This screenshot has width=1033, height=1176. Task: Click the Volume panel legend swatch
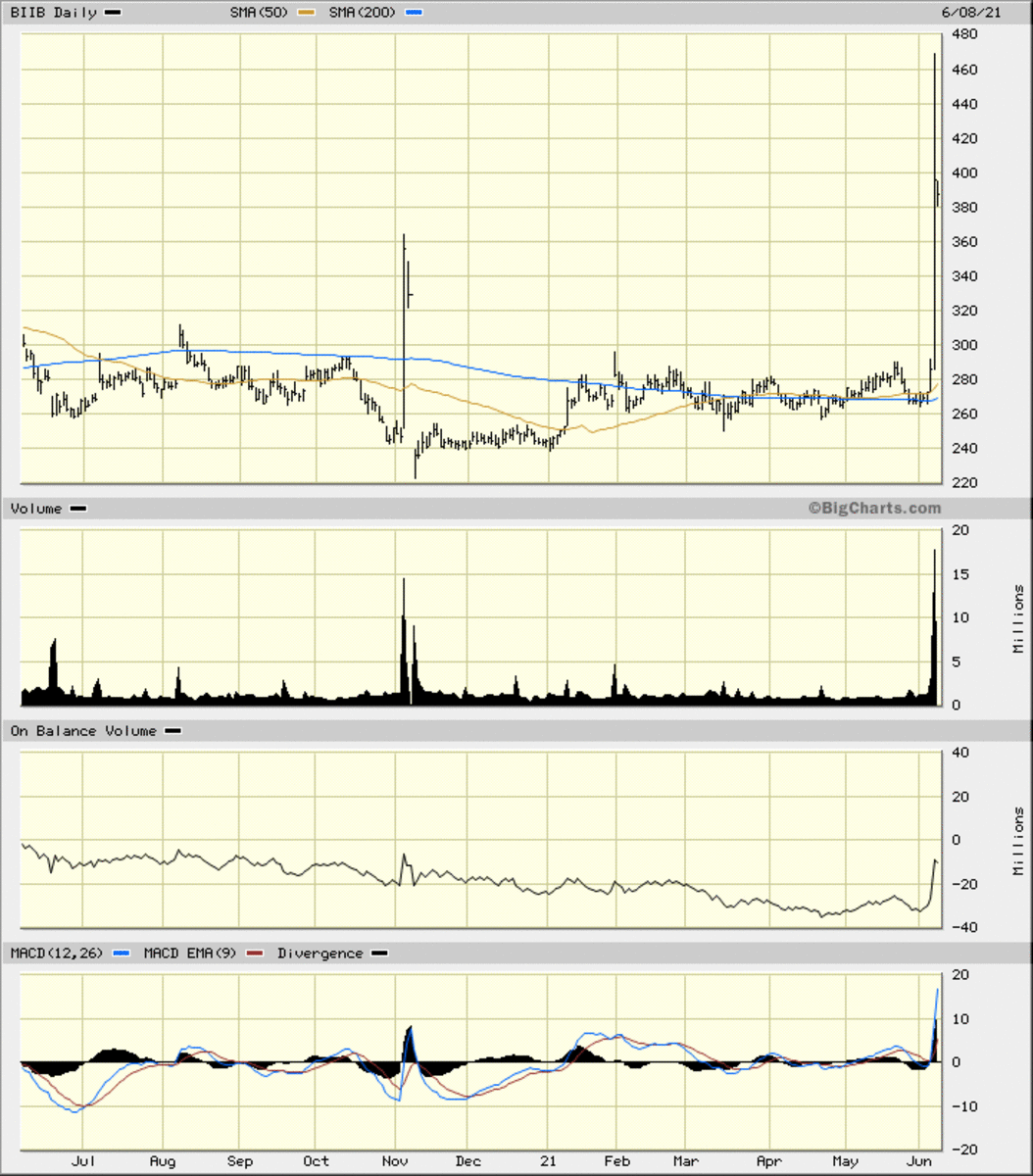[x=78, y=509]
